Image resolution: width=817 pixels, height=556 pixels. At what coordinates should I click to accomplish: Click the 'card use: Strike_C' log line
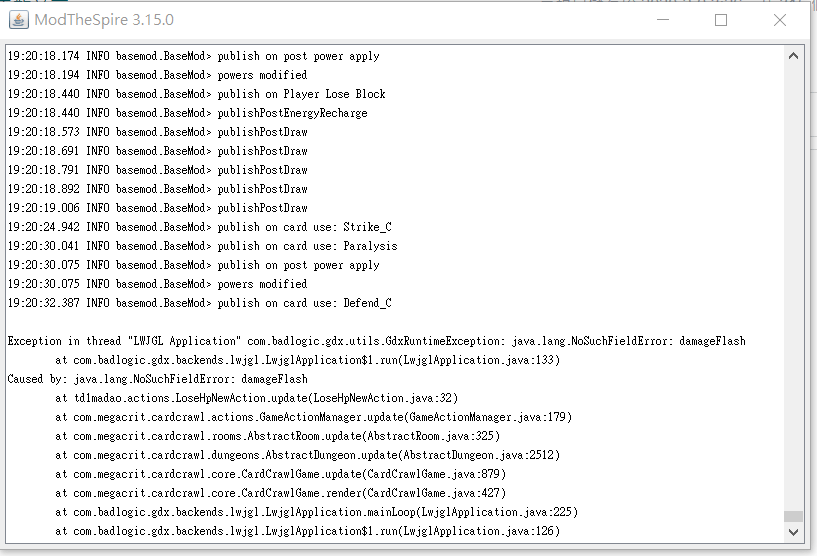point(199,227)
